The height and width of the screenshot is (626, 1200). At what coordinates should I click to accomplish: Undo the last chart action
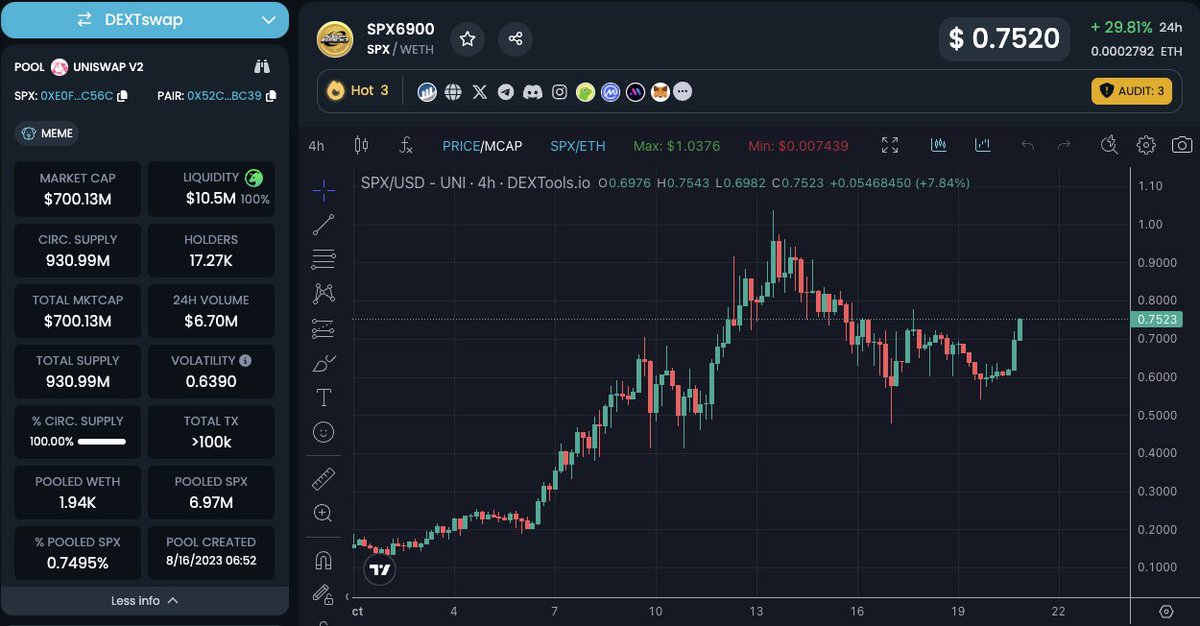click(1028, 146)
